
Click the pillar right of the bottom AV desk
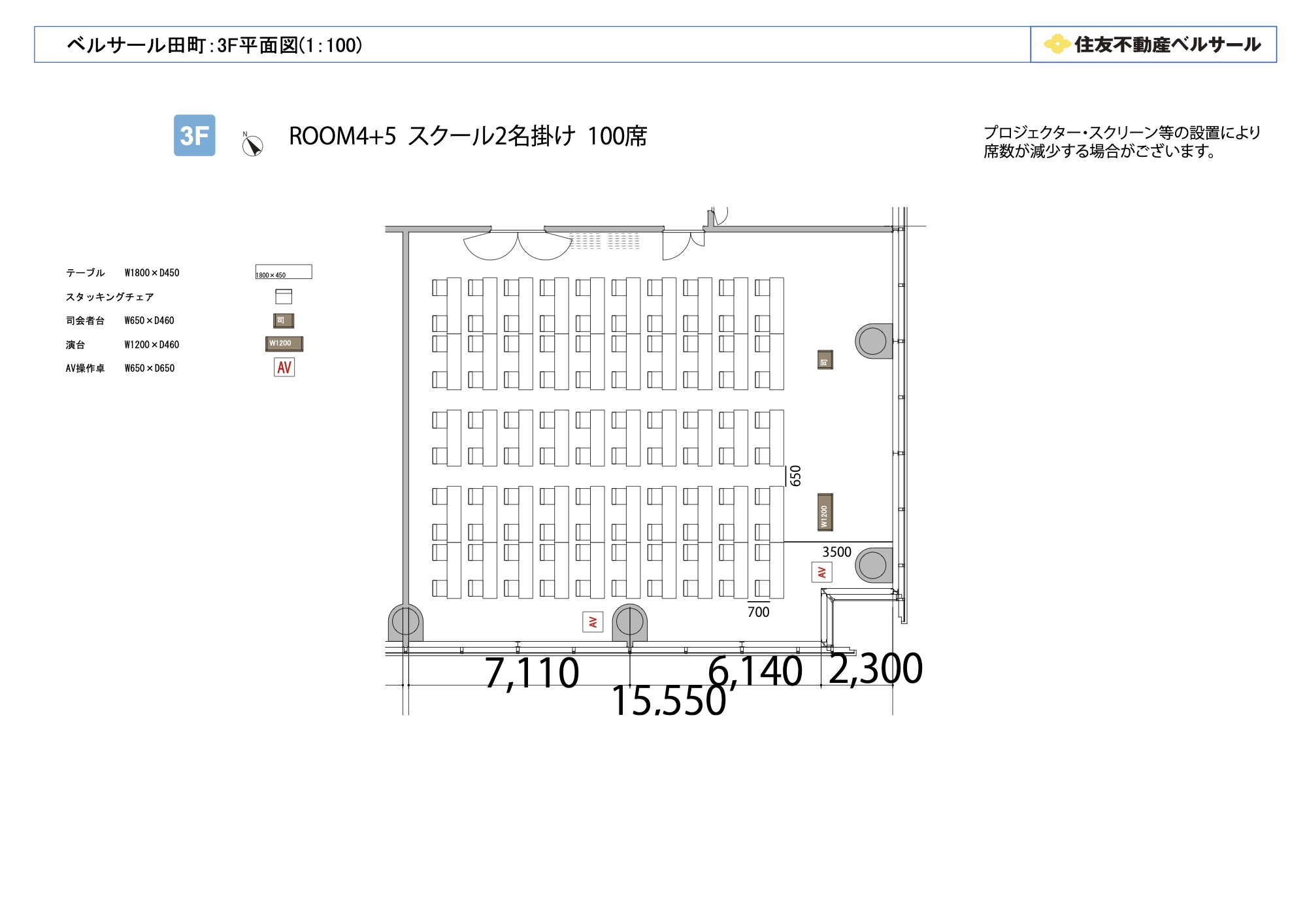point(630,622)
